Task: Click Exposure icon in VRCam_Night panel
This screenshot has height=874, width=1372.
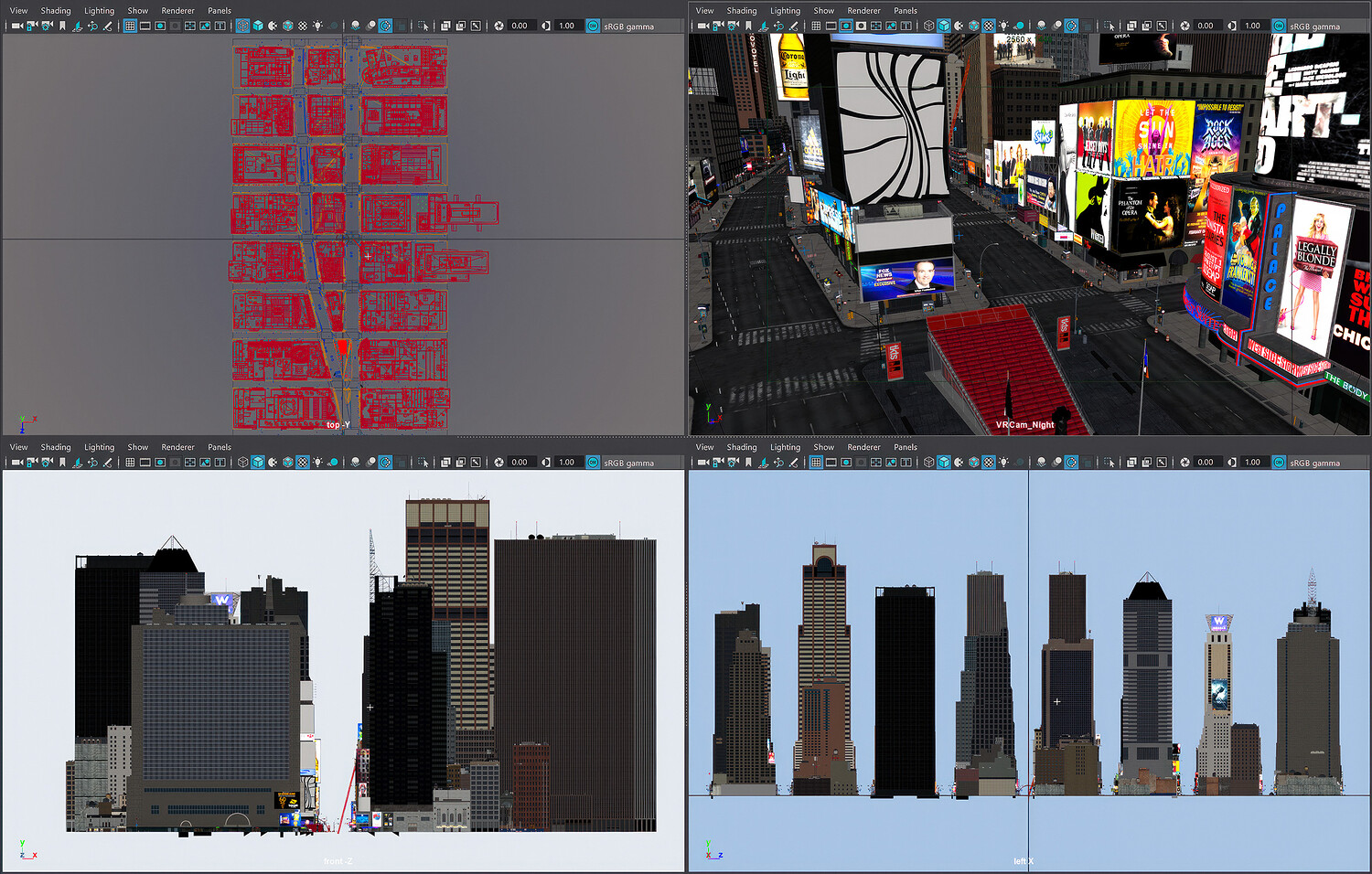Action: pyautogui.click(x=1184, y=26)
